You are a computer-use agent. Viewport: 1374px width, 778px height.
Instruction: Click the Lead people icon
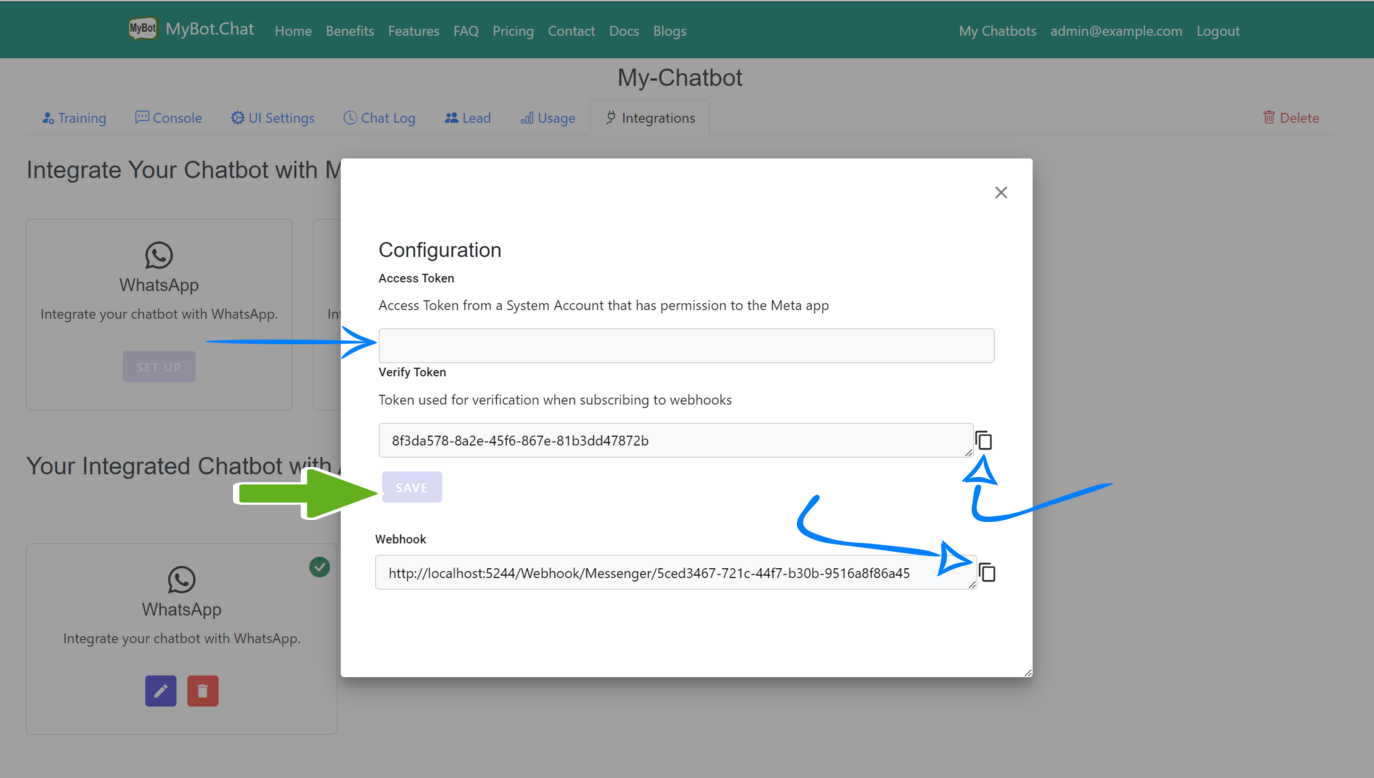[451, 117]
